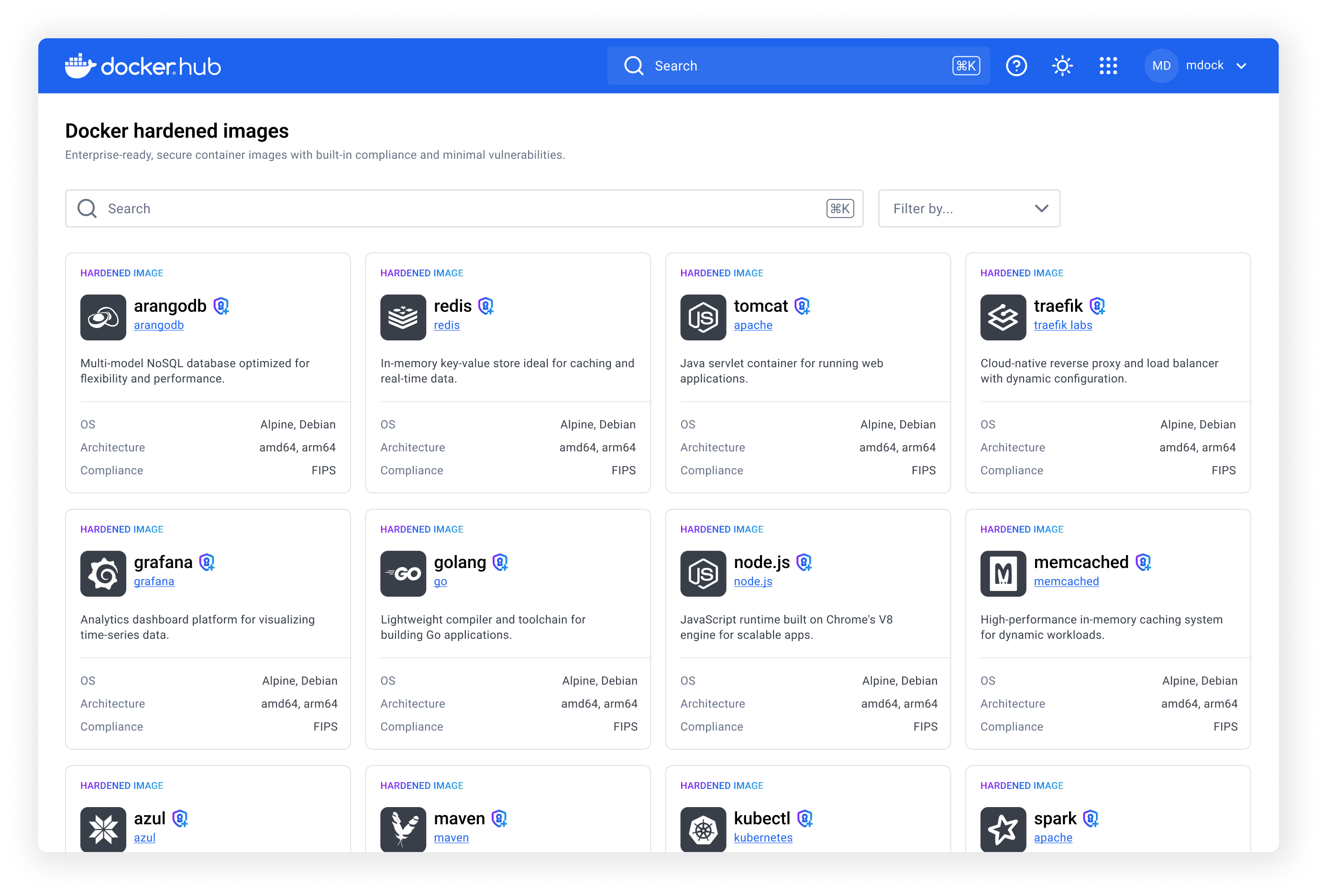Click the HARDENED IMAGE label on kubectl card
This screenshot has height=896, width=1323.
721,786
